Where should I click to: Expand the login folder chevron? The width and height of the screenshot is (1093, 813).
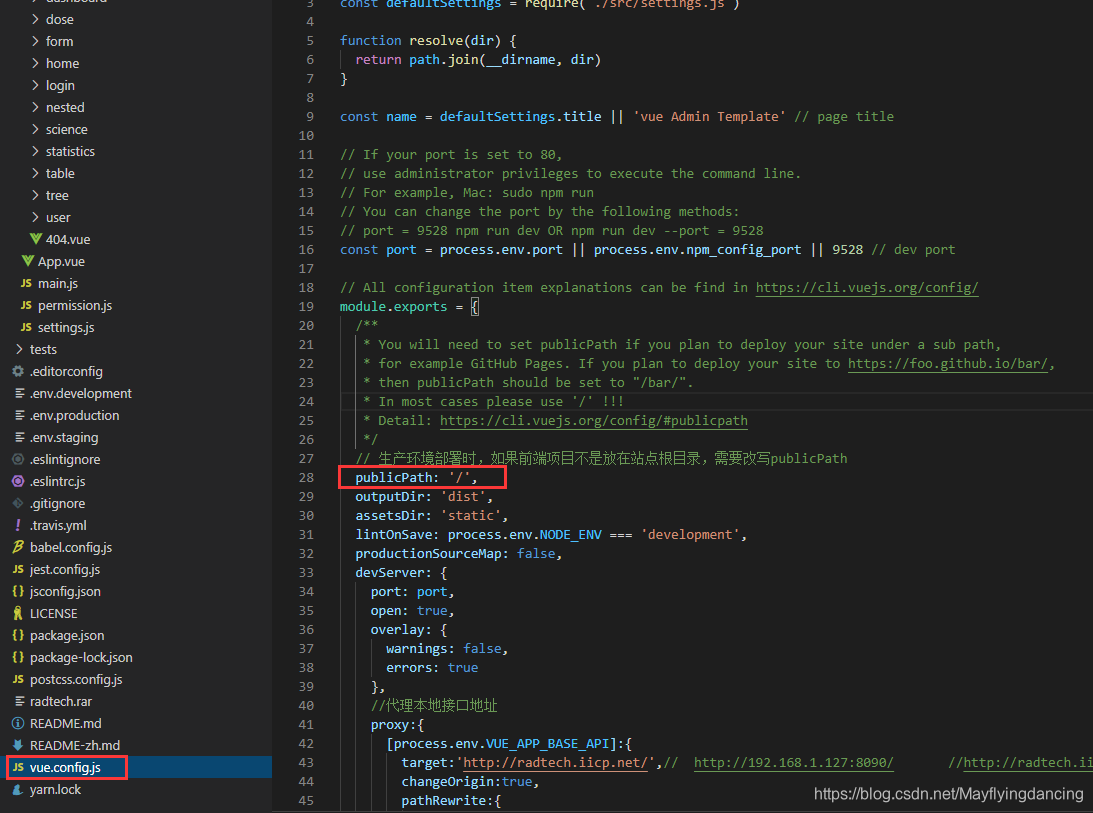point(35,85)
